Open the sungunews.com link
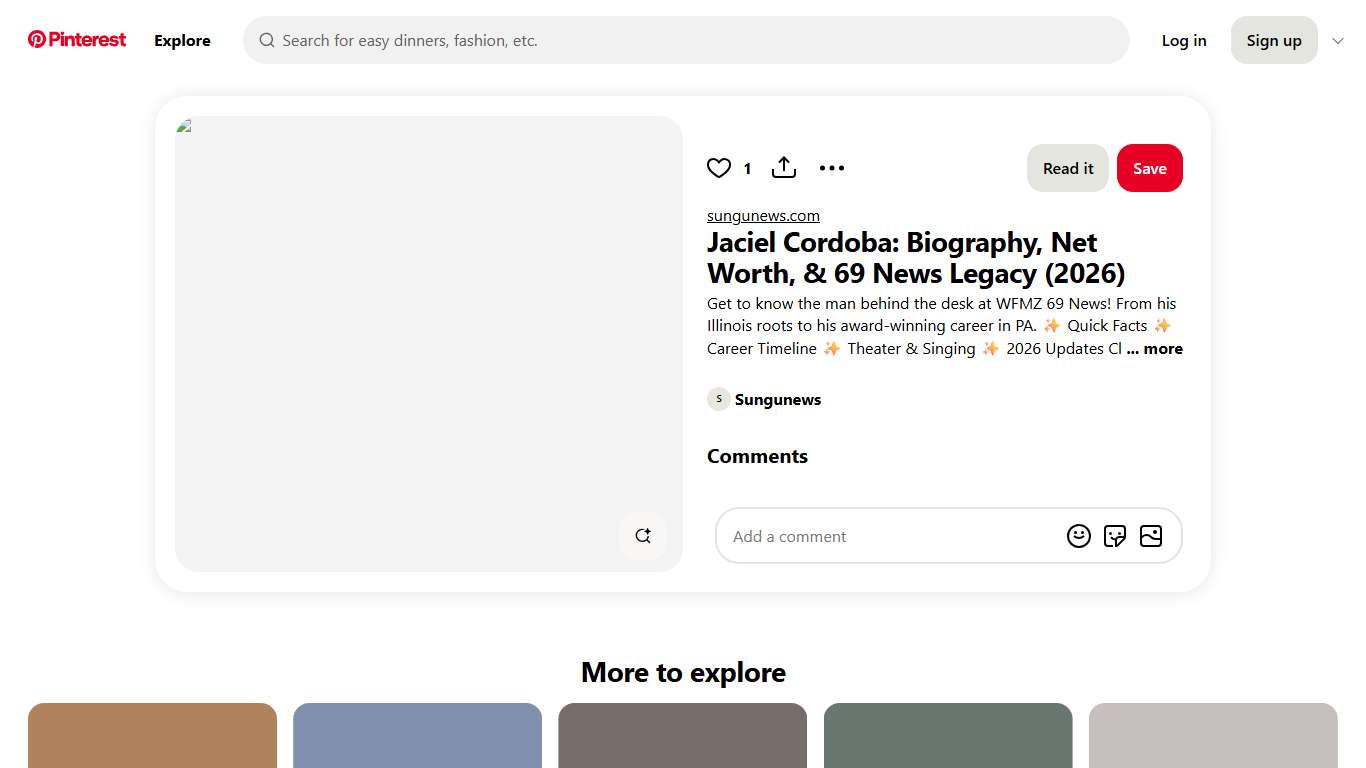 pyautogui.click(x=763, y=215)
